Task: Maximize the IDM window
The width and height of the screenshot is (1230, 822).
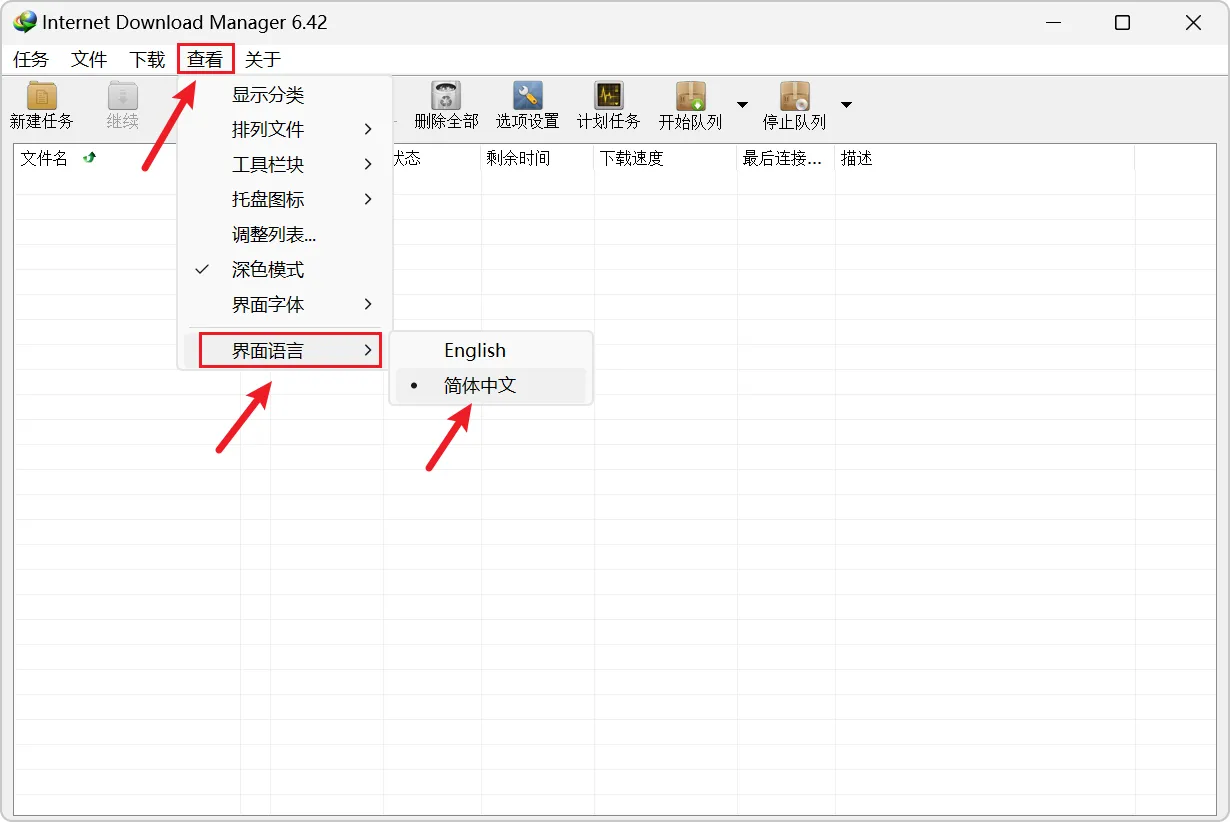Action: 1123,22
